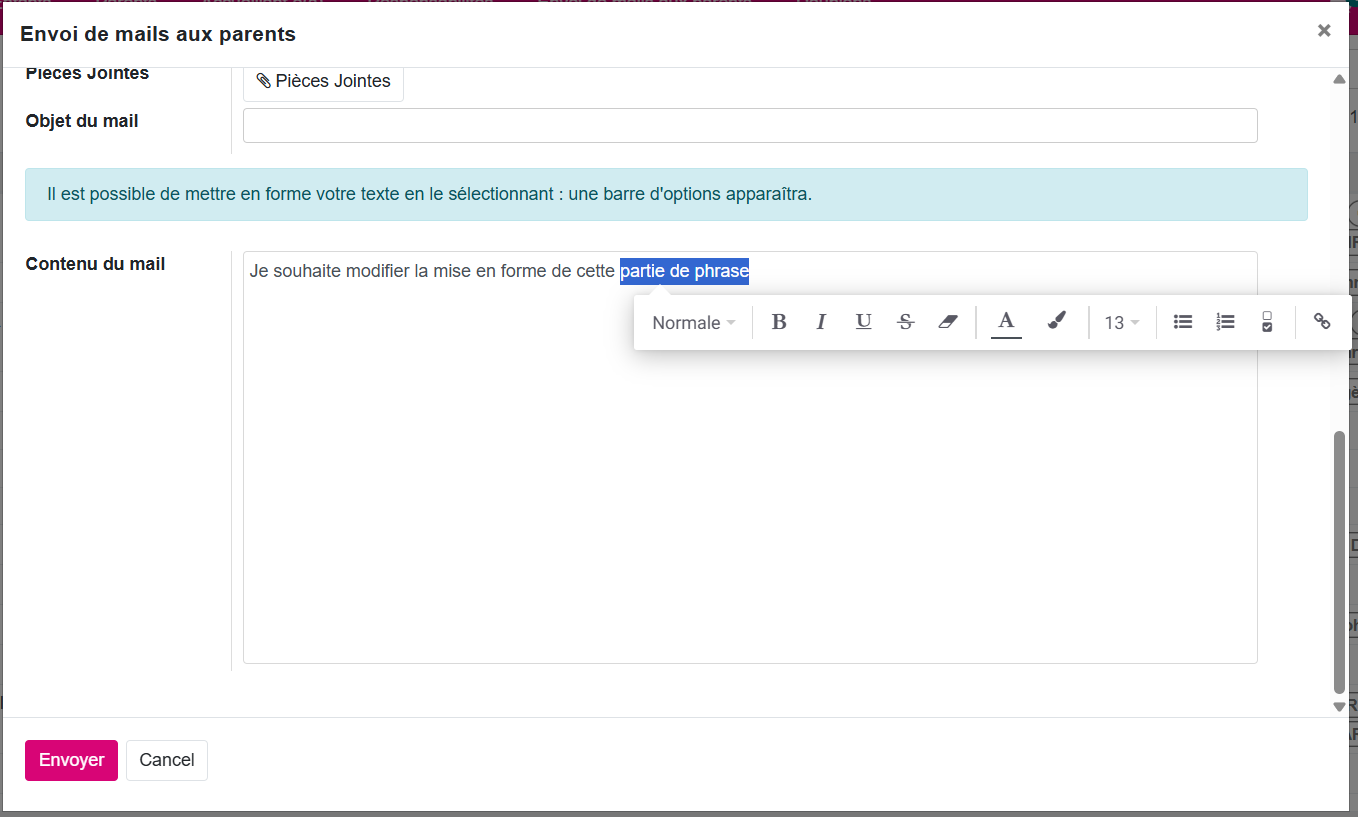Close the Envoi de mails dialog
Screen dimensions: 1358x817
[1324, 31]
